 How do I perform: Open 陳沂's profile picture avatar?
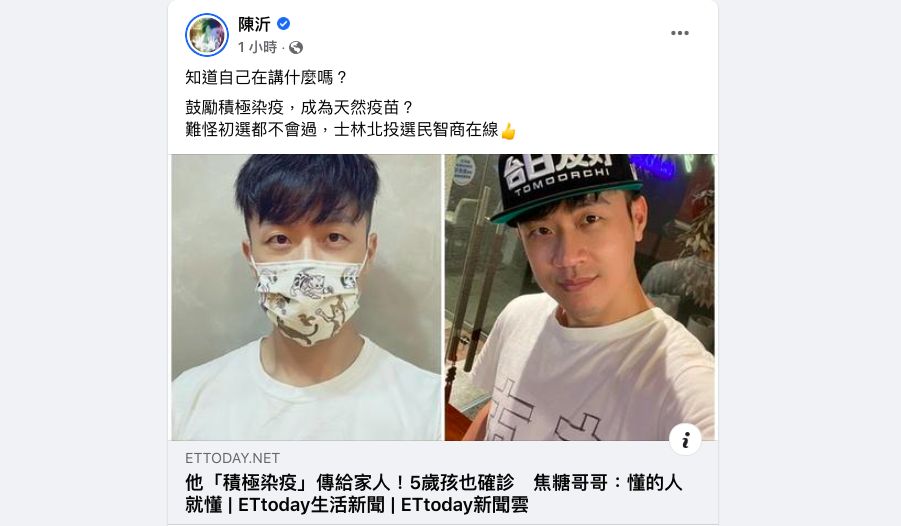tap(207, 34)
